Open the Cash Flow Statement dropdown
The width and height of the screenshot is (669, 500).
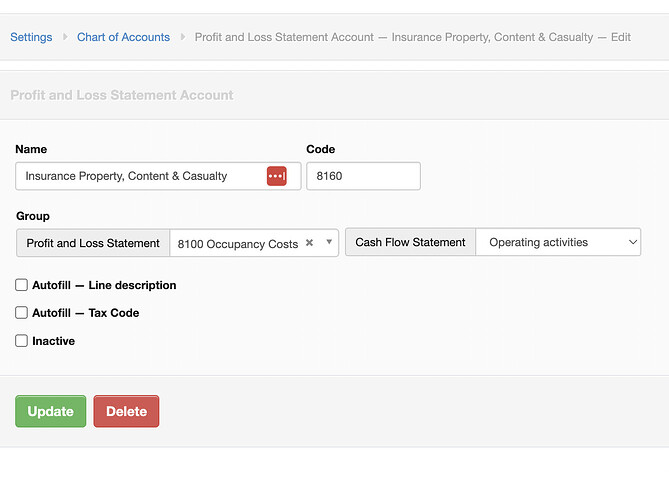point(558,242)
